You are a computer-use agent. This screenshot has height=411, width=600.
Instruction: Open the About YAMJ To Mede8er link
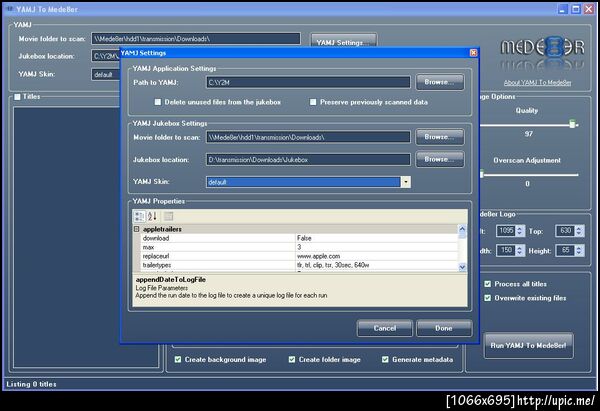tap(537, 83)
